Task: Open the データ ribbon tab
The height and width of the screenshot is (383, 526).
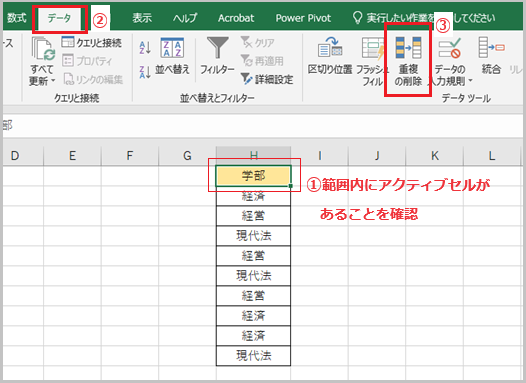Action: coord(59,18)
